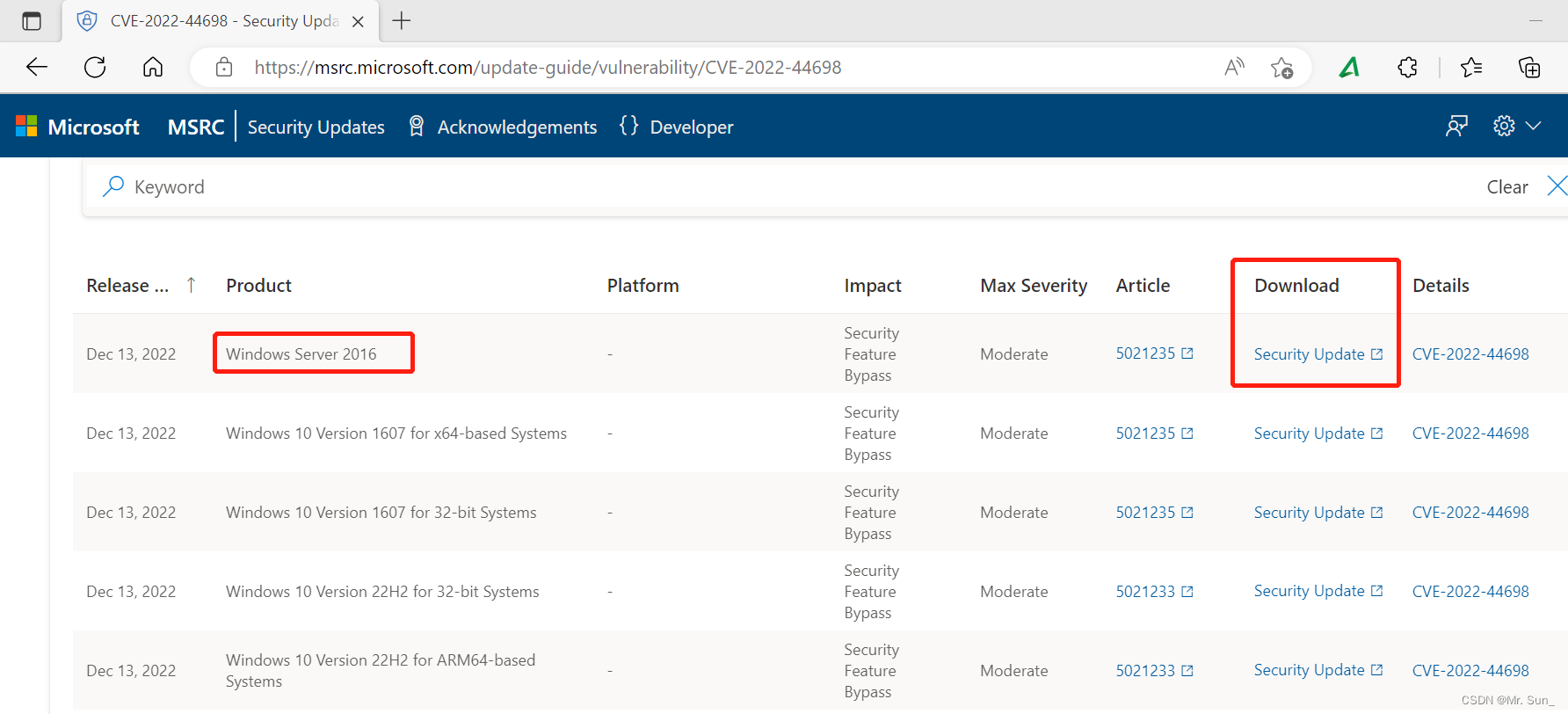Open the MSRC home link
The height and width of the screenshot is (714, 1568).
196,127
